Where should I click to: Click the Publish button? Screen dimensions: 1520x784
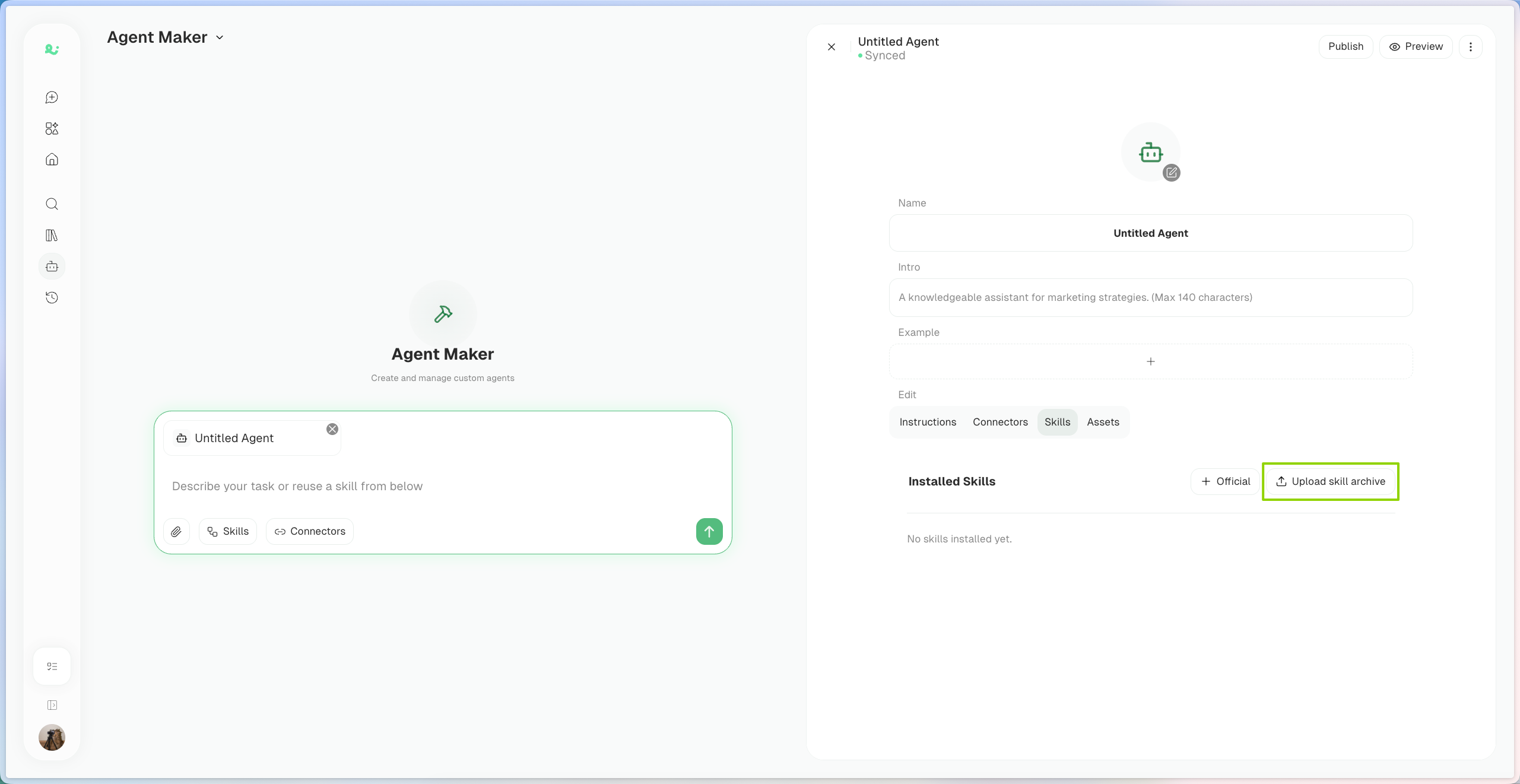coord(1346,47)
